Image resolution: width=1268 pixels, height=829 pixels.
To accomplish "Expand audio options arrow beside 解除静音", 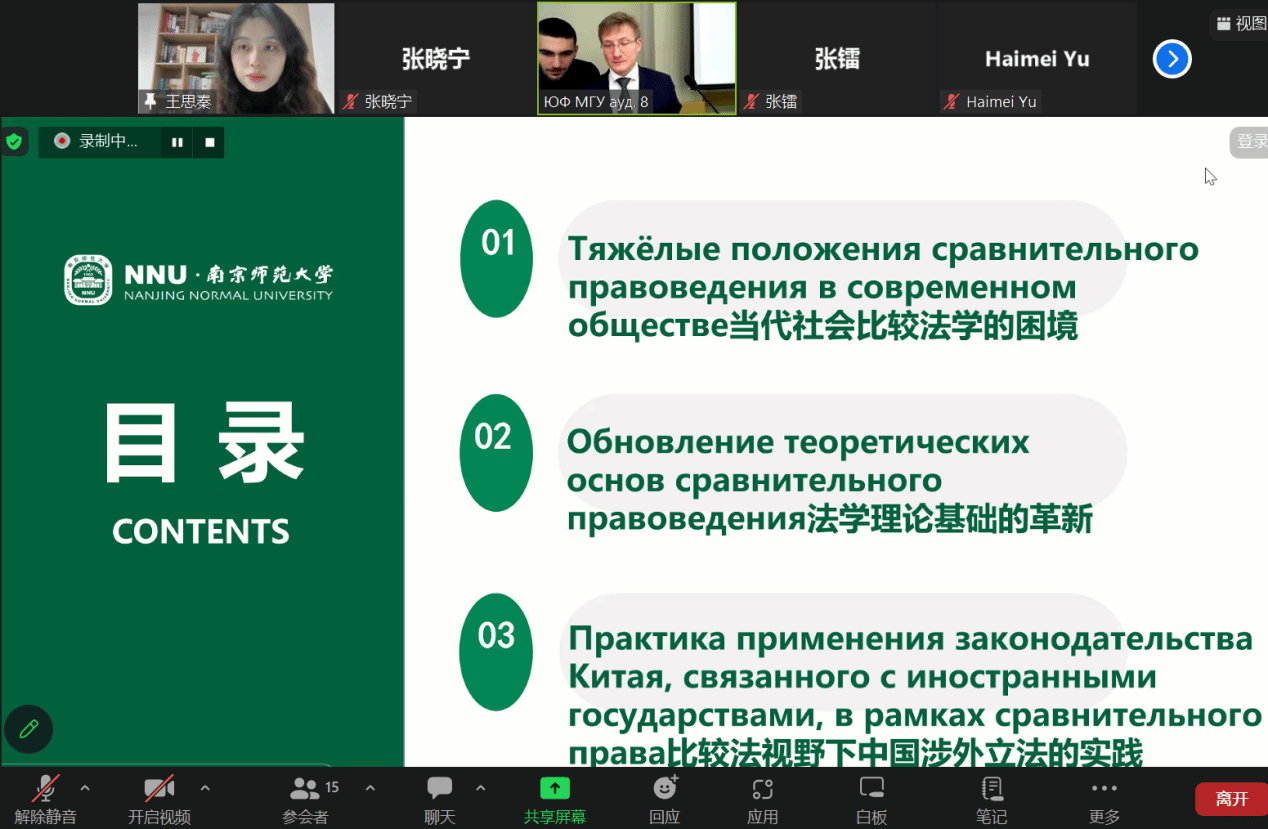I will pos(85,788).
